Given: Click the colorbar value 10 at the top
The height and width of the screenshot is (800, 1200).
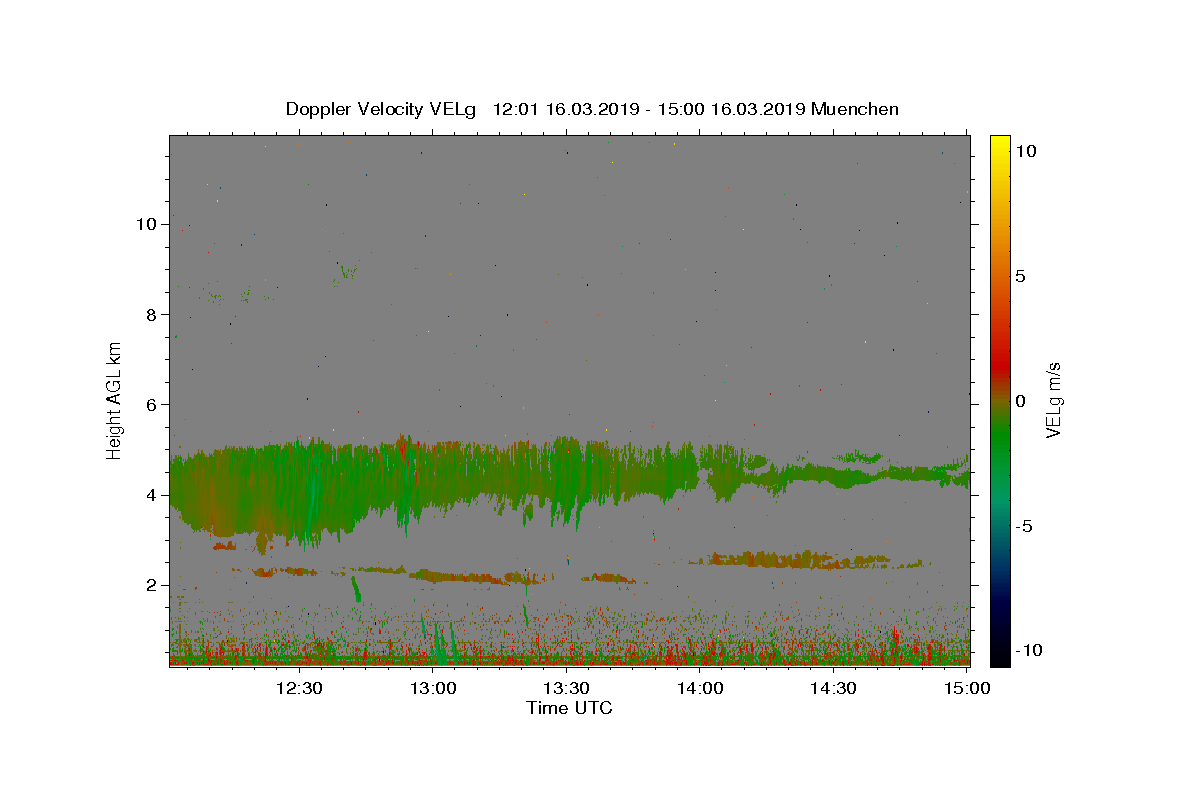Looking at the screenshot, I should 1025,151.
